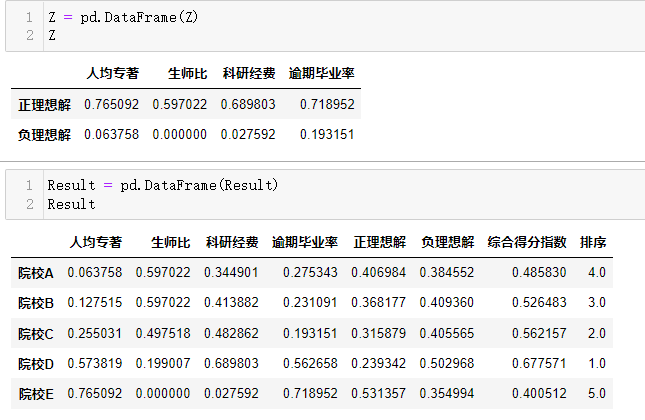
Task: Click 院校C value 0.315879
Action: (378, 333)
